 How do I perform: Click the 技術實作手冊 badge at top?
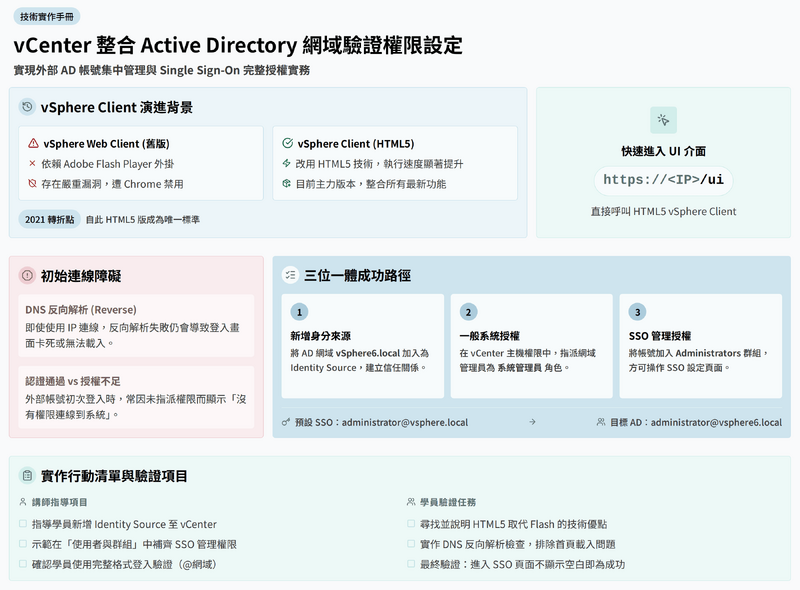click(45, 17)
